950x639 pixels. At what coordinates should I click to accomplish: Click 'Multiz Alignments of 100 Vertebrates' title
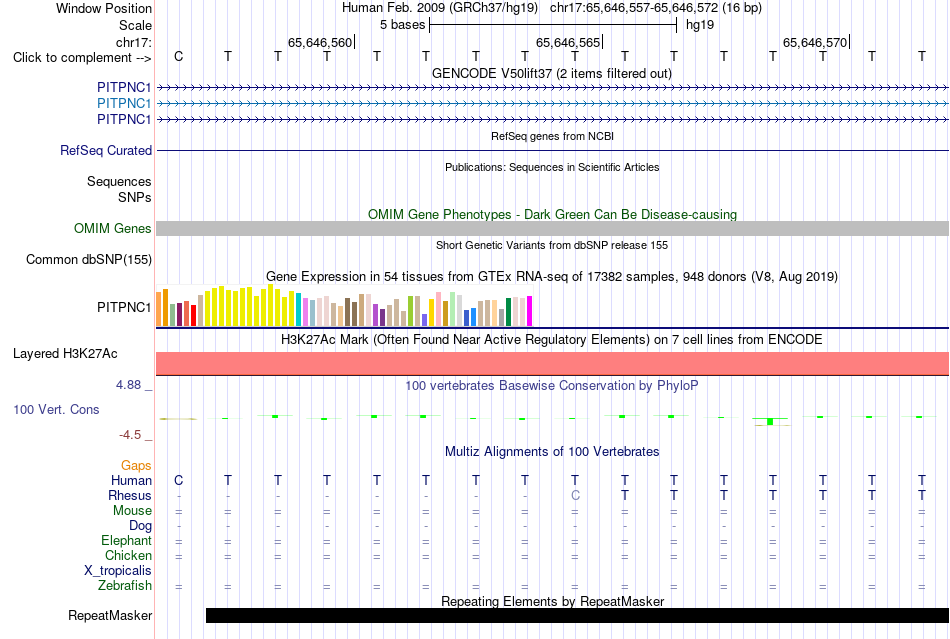[552, 451]
